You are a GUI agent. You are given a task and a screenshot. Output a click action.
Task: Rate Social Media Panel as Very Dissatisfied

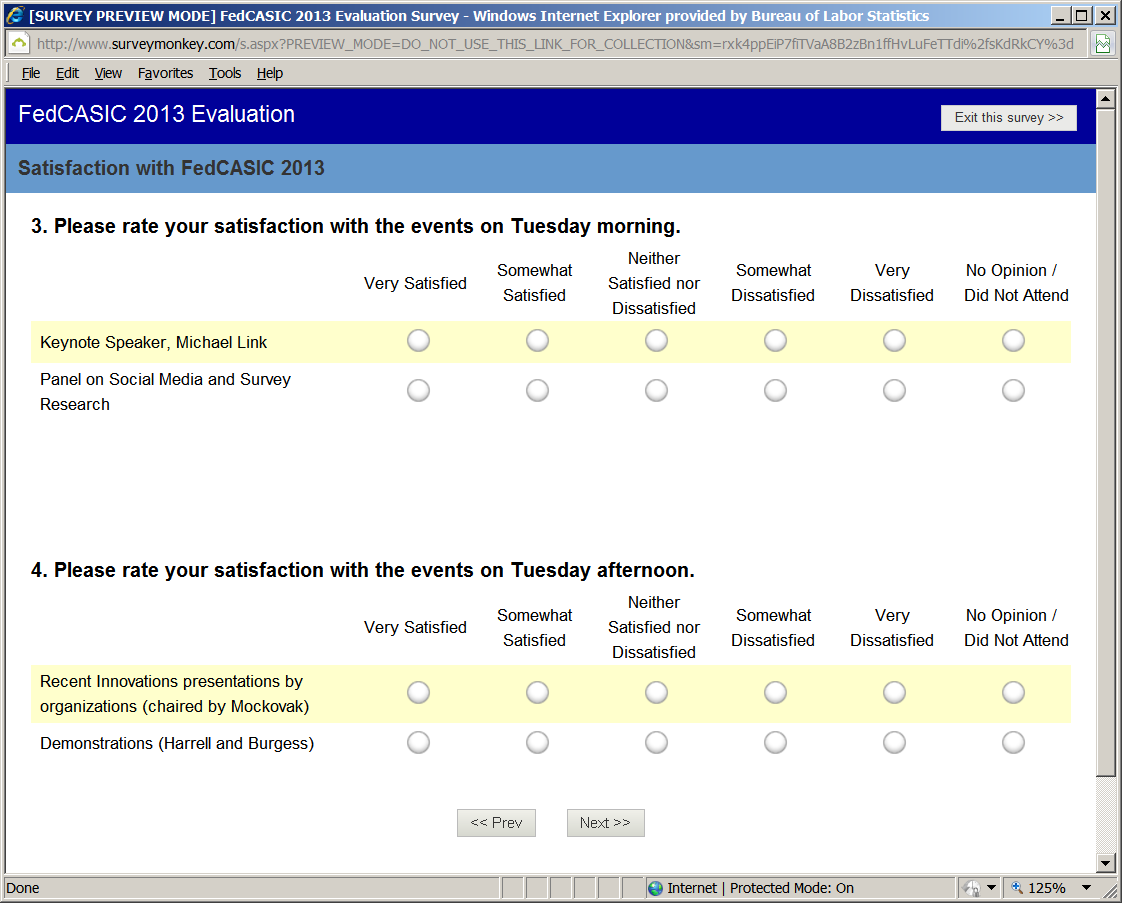[894, 391]
